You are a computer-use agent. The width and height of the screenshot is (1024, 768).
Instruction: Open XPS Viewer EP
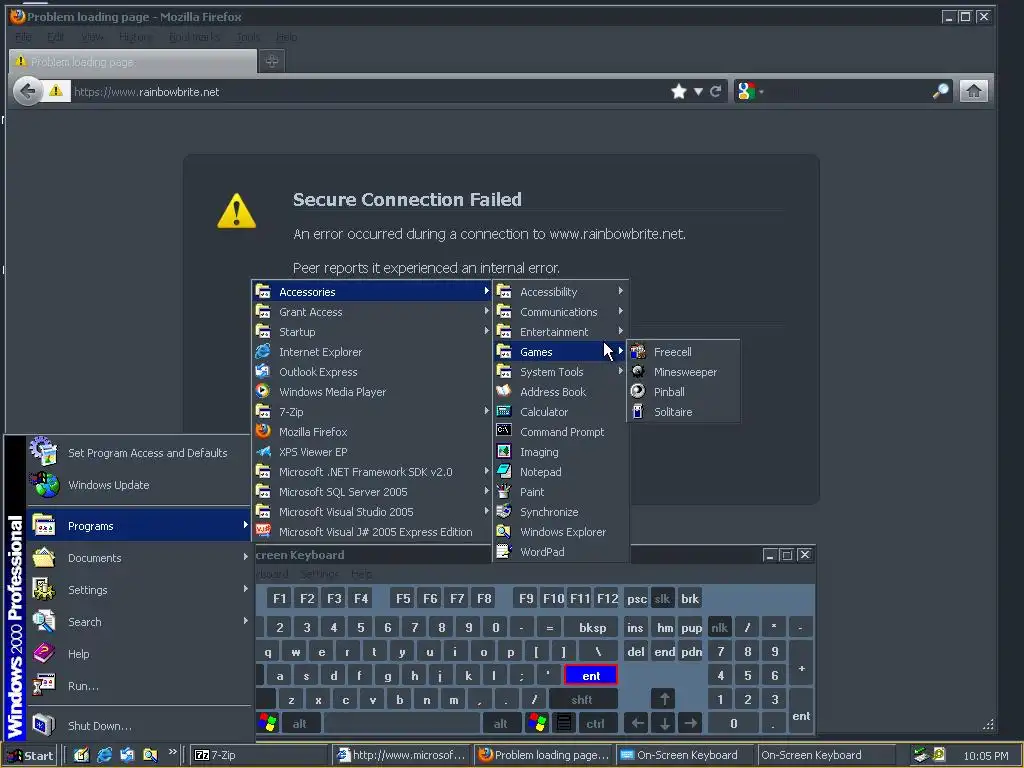pos(372,452)
